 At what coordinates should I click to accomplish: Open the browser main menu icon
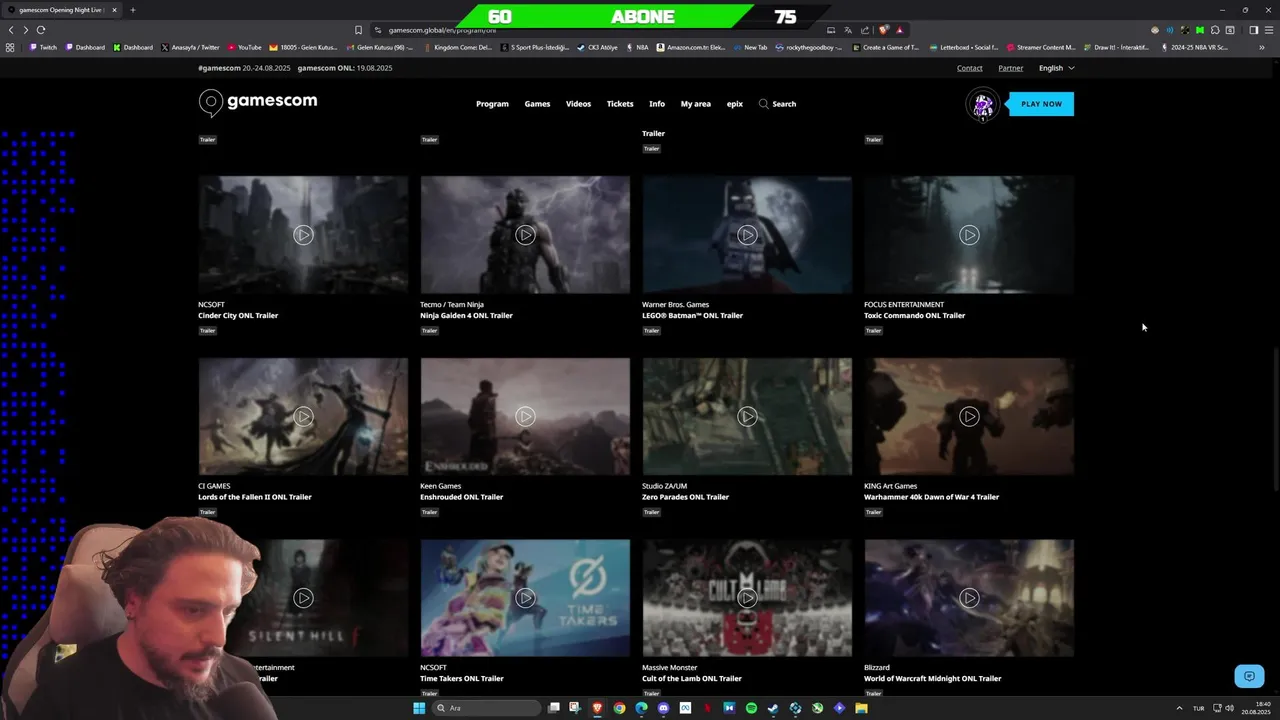pyautogui.click(x=1268, y=30)
